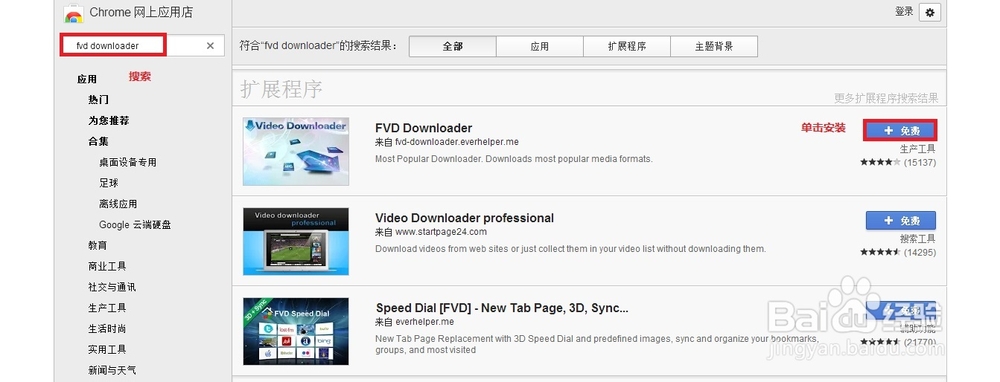The image size is (1000, 382).
Task: Select 社交与通讯 category in sidebar
Action: [x=112, y=288]
